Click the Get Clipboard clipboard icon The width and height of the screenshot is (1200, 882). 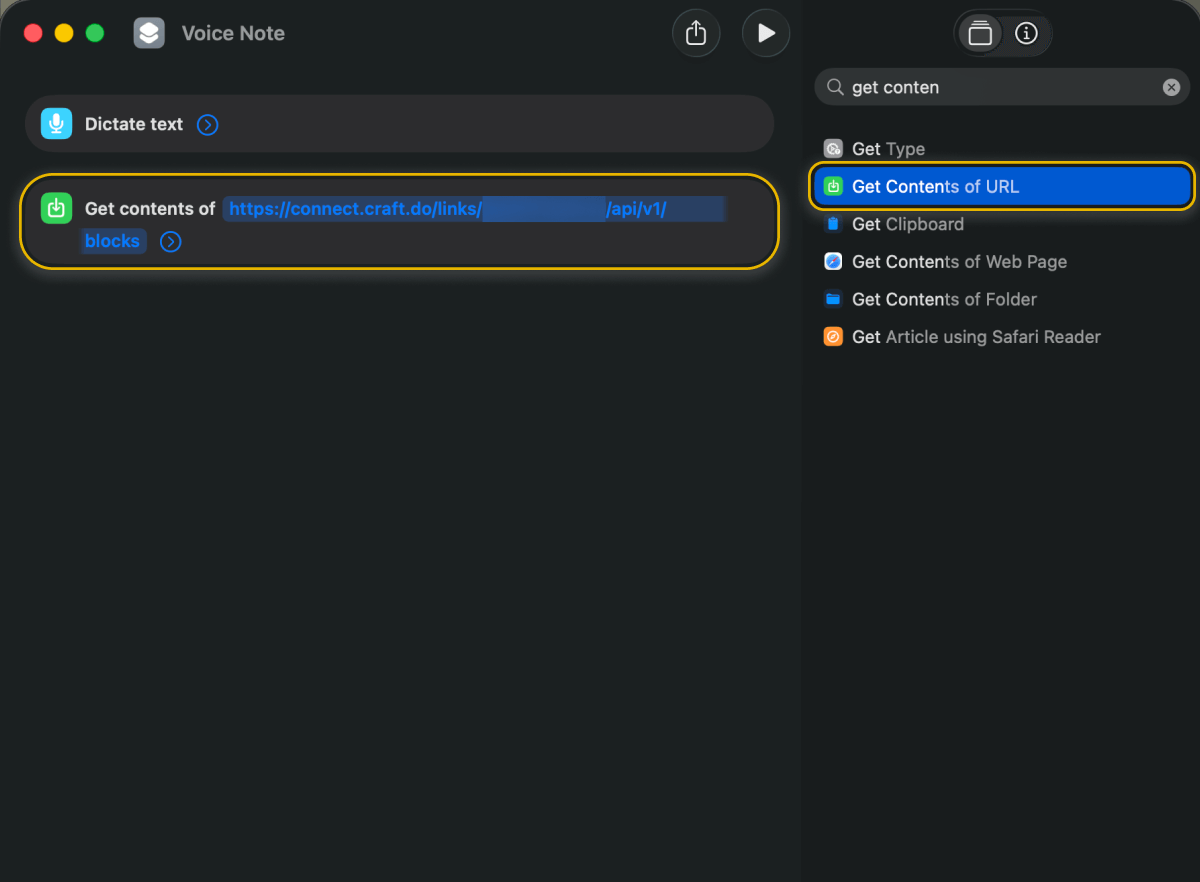pyautogui.click(x=833, y=224)
